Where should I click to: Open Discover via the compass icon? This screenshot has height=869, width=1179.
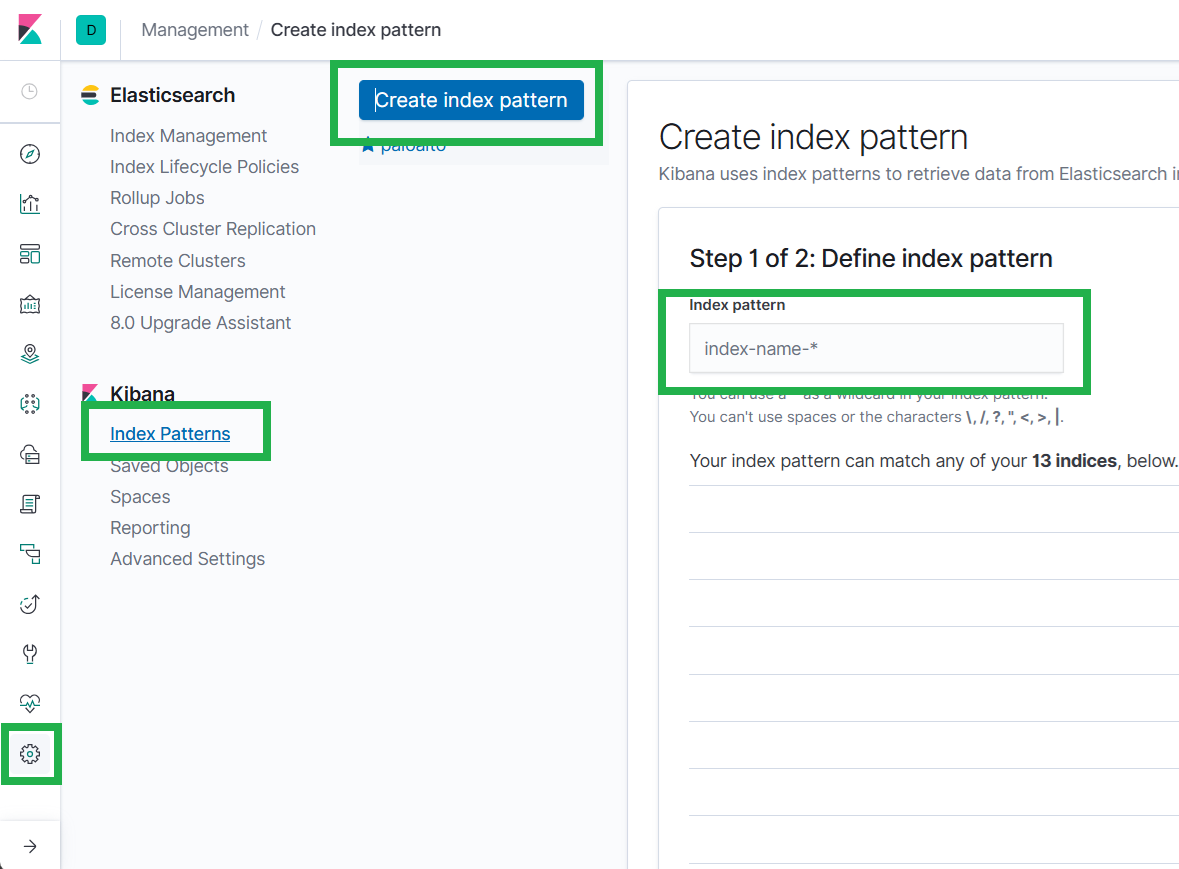point(29,154)
